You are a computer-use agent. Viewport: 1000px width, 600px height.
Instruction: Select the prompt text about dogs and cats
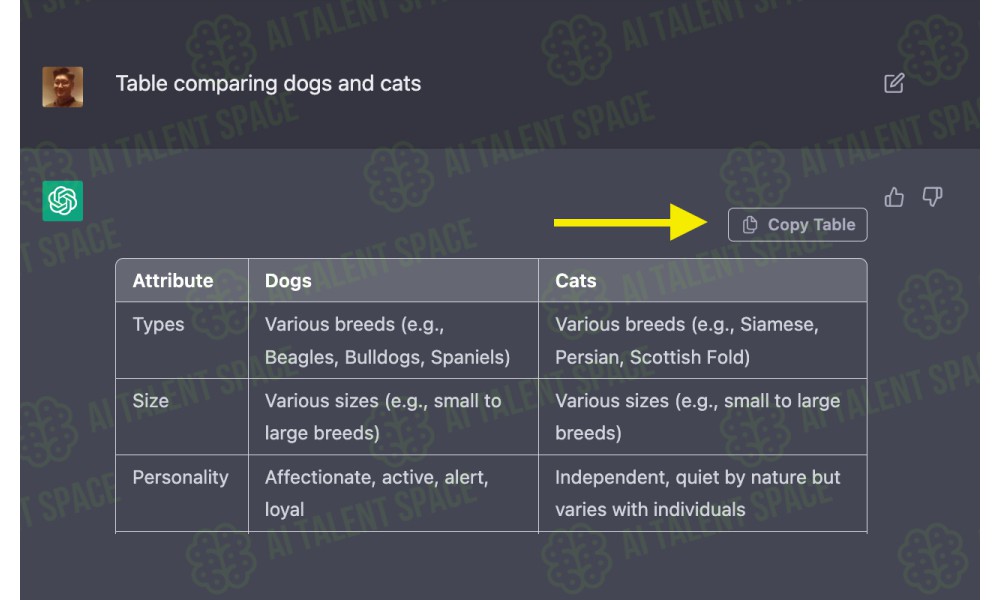coord(268,84)
